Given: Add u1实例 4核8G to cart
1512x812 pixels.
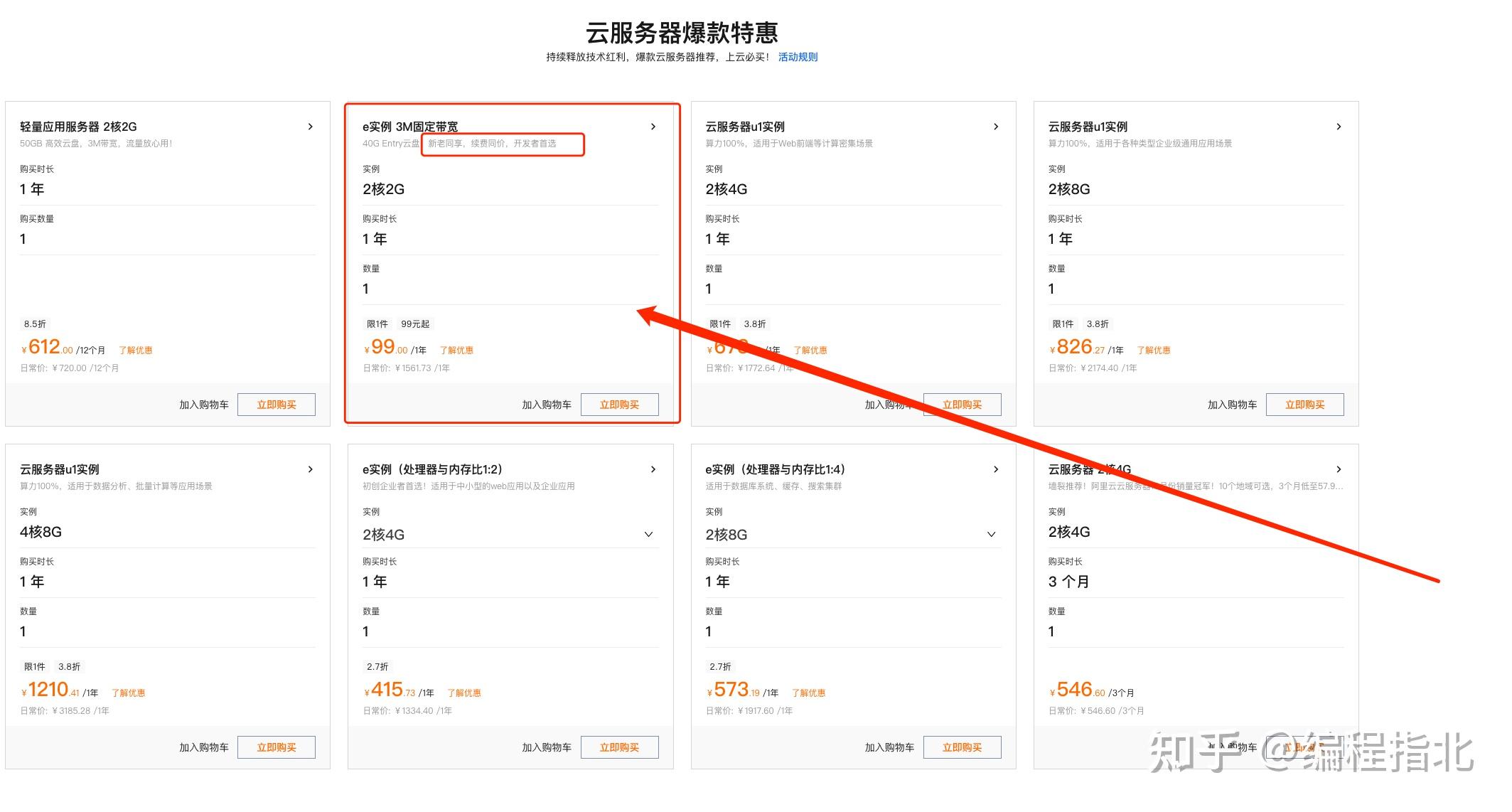Looking at the screenshot, I should 204,747.
